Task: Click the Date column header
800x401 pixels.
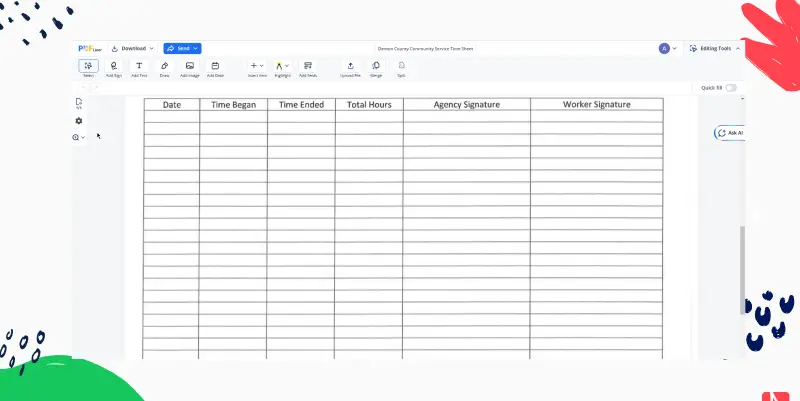Action: coord(172,105)
